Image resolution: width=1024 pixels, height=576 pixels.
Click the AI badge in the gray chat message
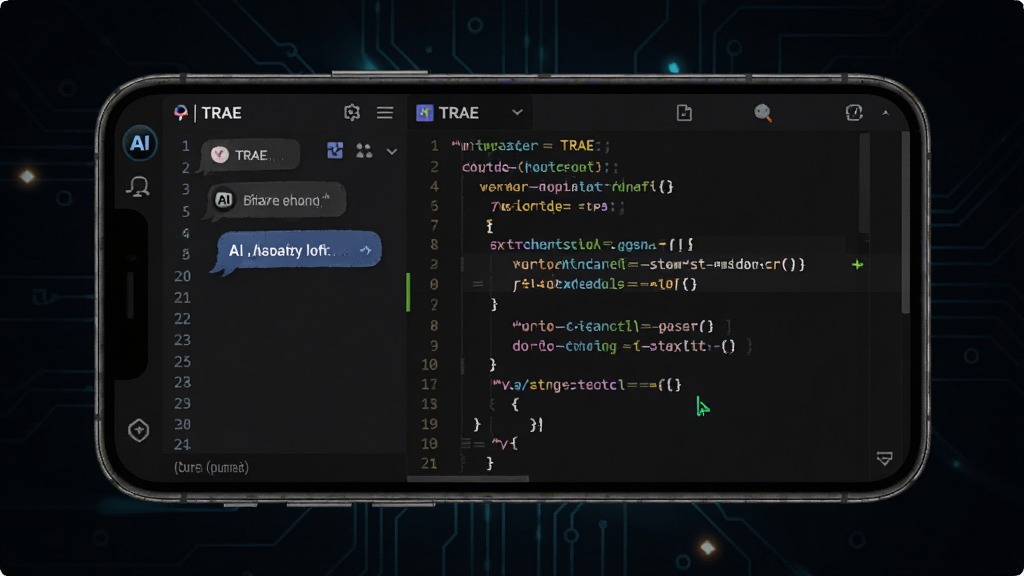(224, 200)
